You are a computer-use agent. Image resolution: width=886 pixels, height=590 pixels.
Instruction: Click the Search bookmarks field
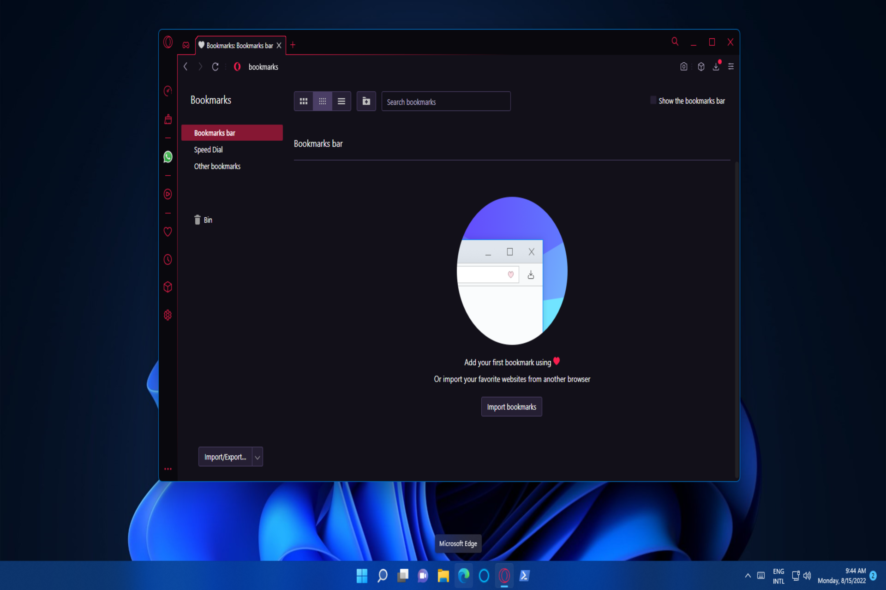[446, 102]
